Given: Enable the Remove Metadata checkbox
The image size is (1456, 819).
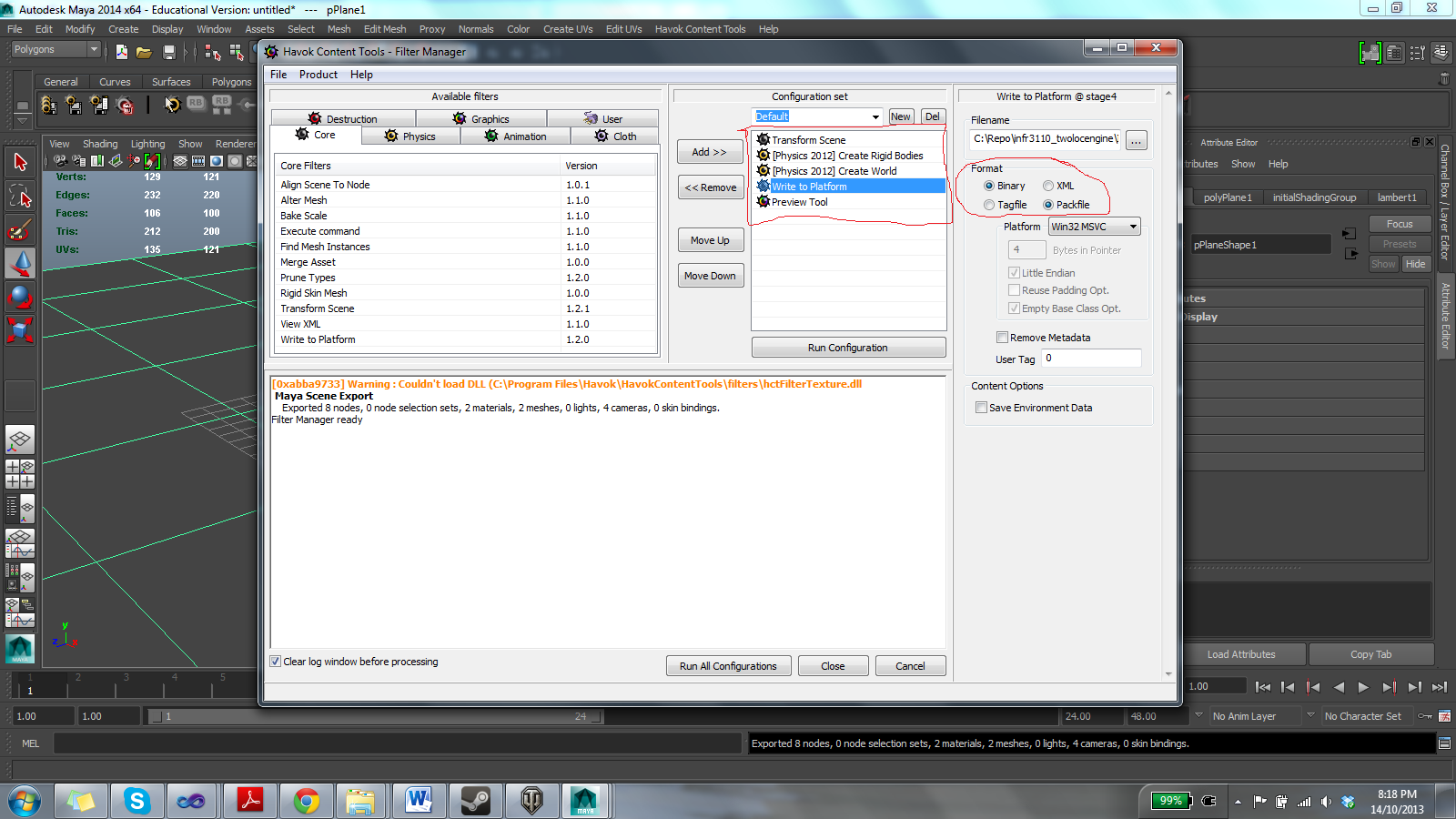Looking at the screenshot, I should [1002, 337].
